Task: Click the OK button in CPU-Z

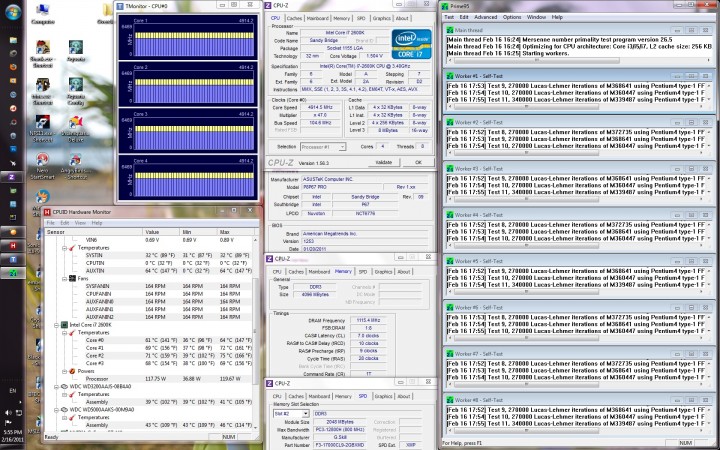Action: 418,162
